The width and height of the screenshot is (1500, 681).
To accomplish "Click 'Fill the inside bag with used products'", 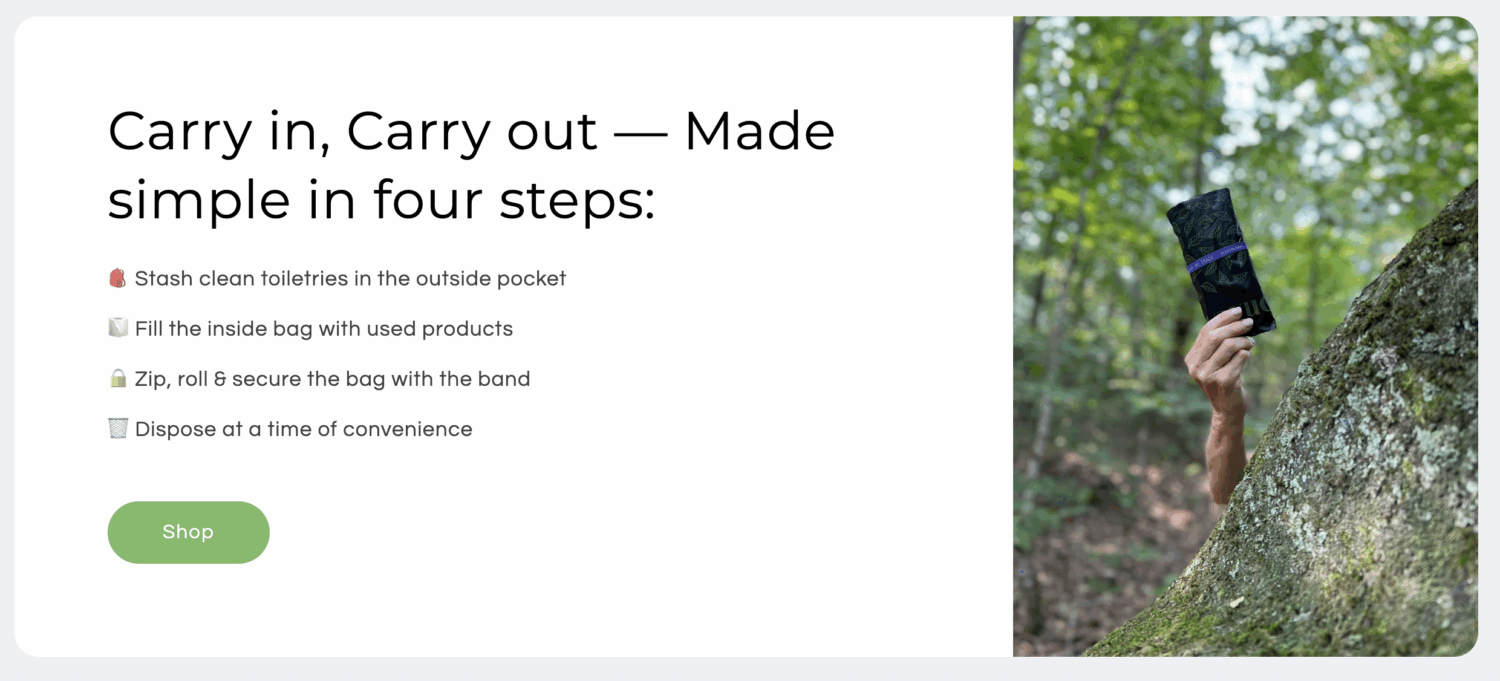I will (x=324, y=329).
